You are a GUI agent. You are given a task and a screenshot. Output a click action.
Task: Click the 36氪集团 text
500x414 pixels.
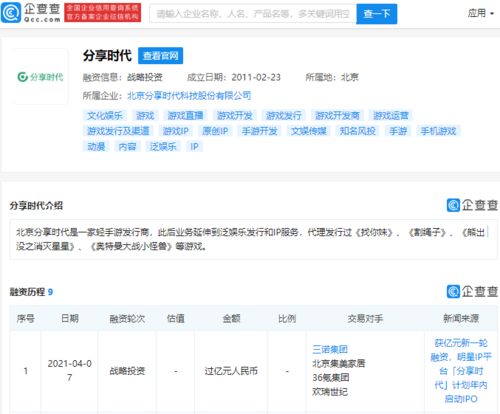pyautogui.click(x=331, y=378)
